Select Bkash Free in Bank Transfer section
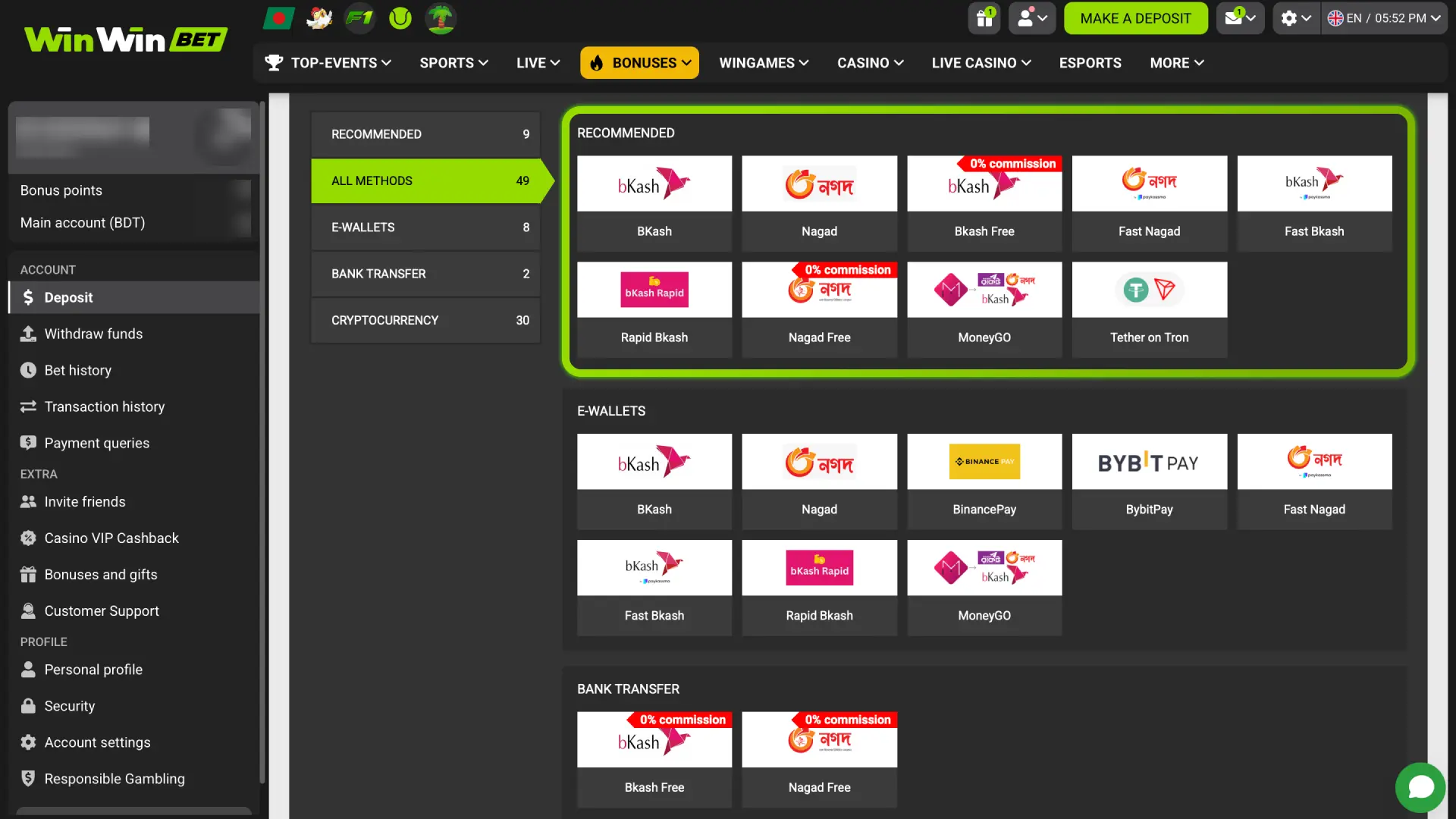1456x819 pixels. [x=654, y=759]
